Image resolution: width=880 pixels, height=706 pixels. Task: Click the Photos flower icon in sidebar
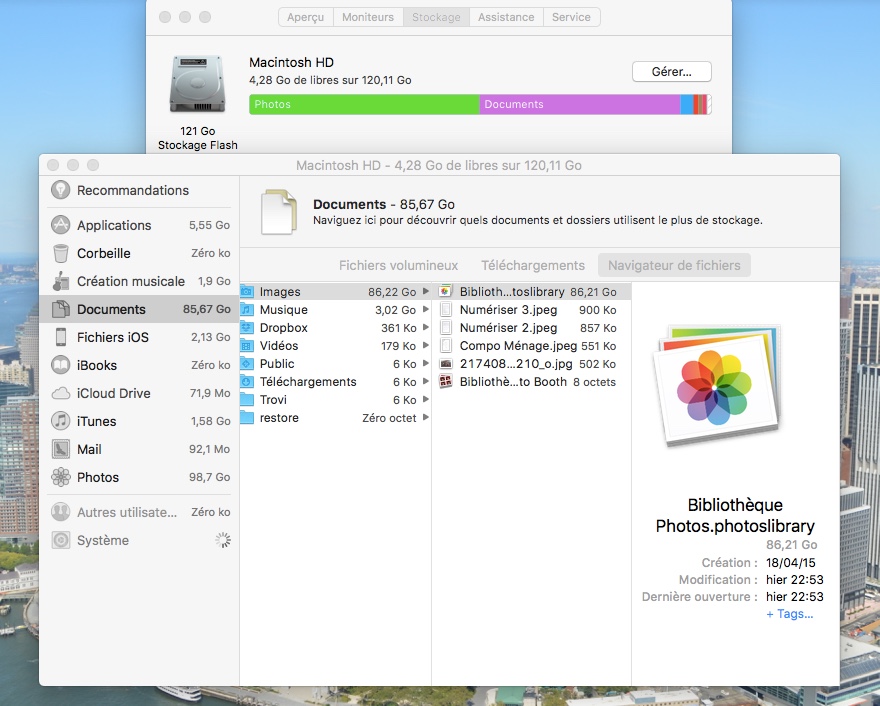(x=61, y=477)
